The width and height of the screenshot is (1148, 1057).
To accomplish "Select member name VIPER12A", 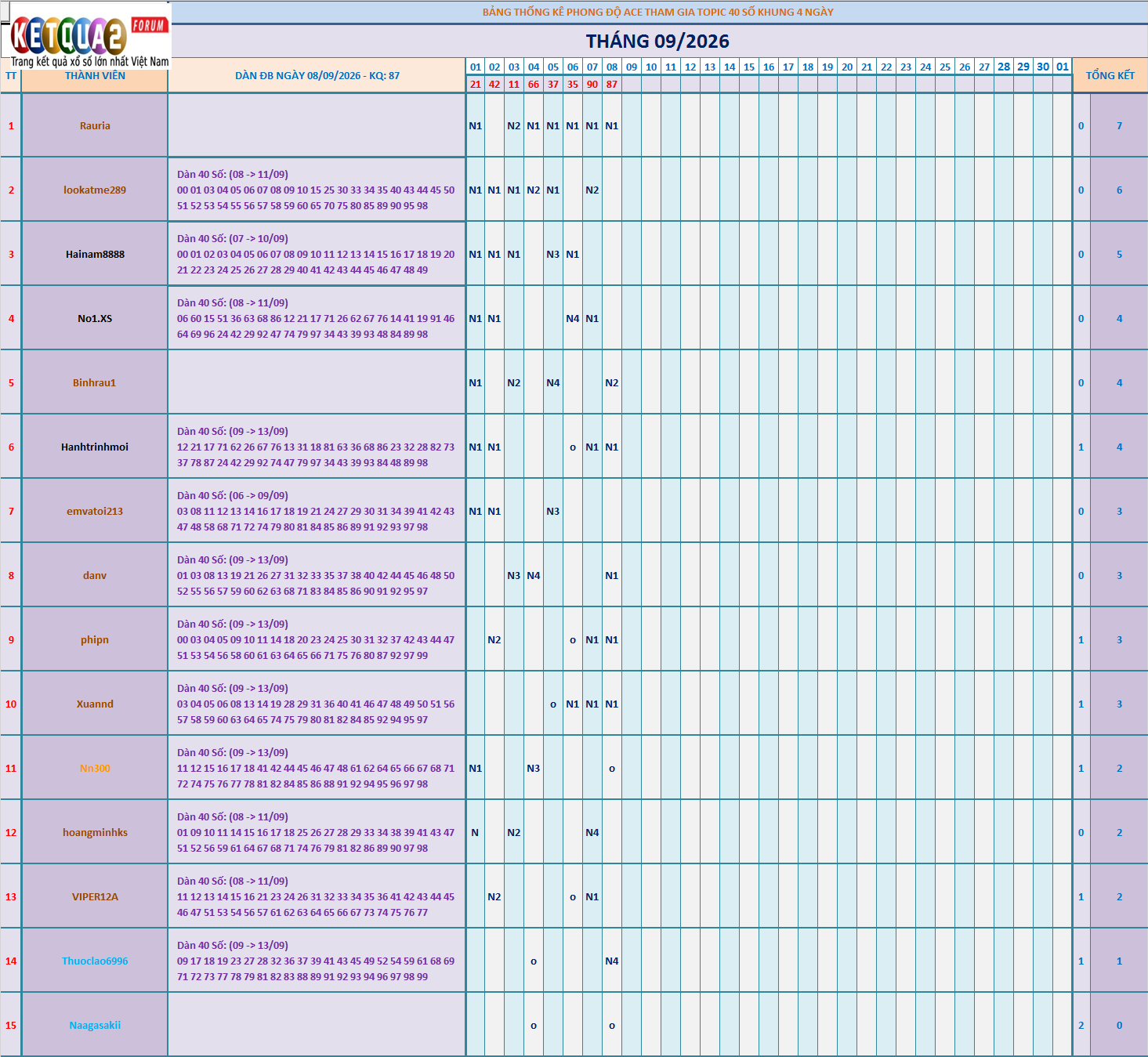I will pyautogui.click(x=95, y=896).
